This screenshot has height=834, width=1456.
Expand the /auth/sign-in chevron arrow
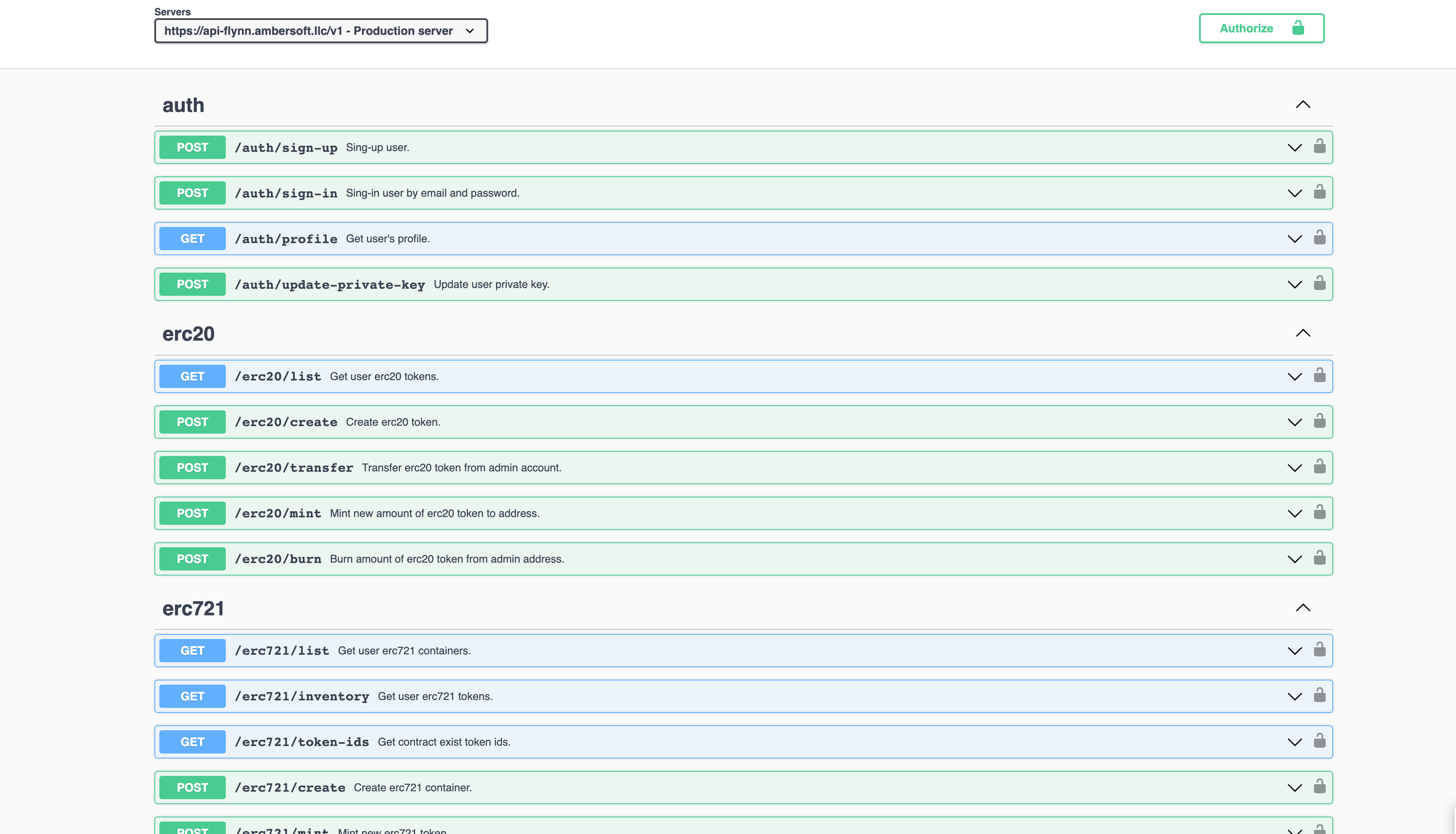[1294, 193]
